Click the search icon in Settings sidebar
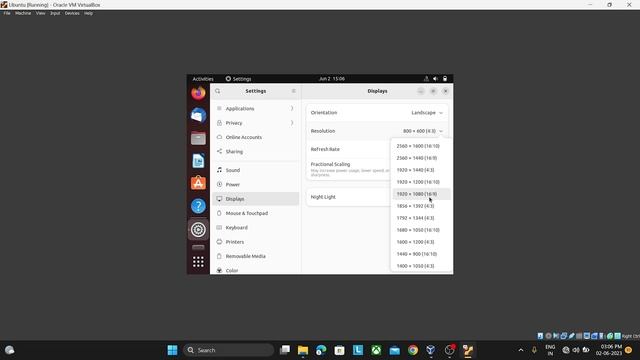Viewport: 640px width, 360px height. 218,91
